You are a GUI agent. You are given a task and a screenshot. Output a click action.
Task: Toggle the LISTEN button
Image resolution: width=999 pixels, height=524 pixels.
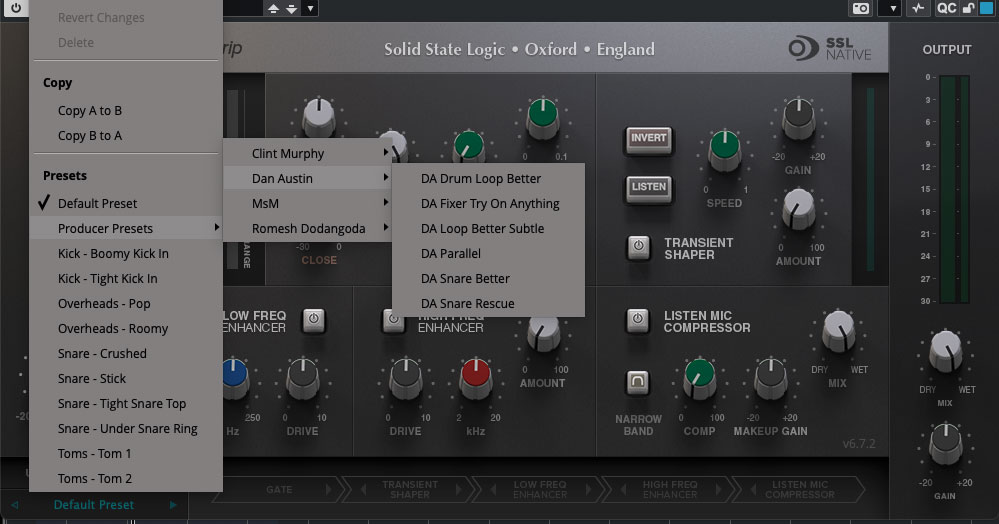click(649, 188)
